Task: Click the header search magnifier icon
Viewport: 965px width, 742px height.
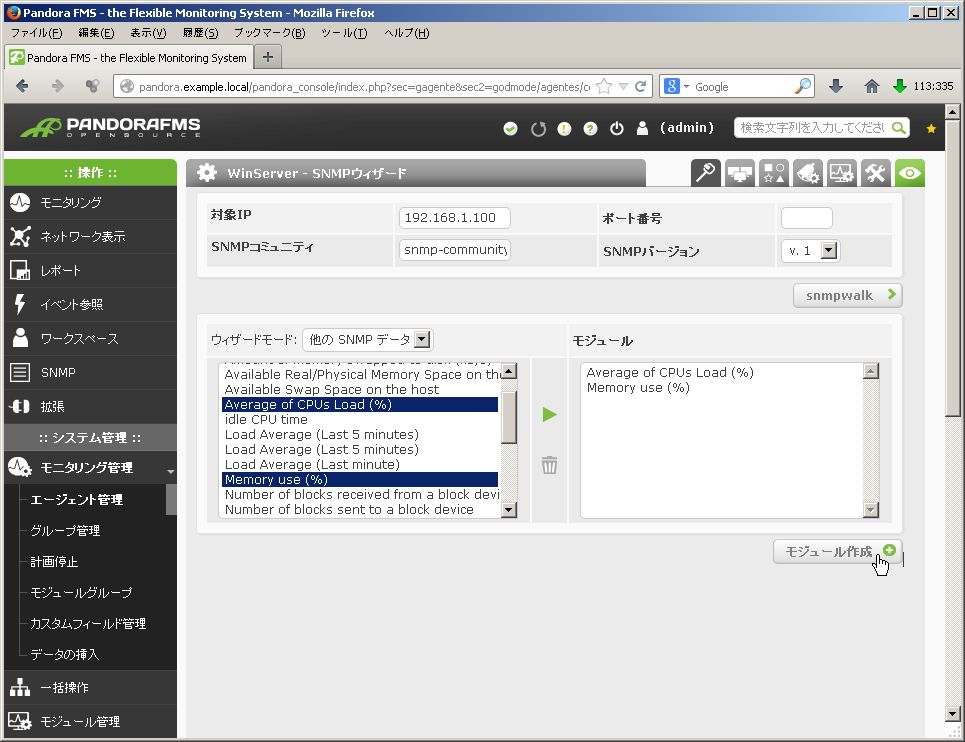Action: (x=899, y=128)
